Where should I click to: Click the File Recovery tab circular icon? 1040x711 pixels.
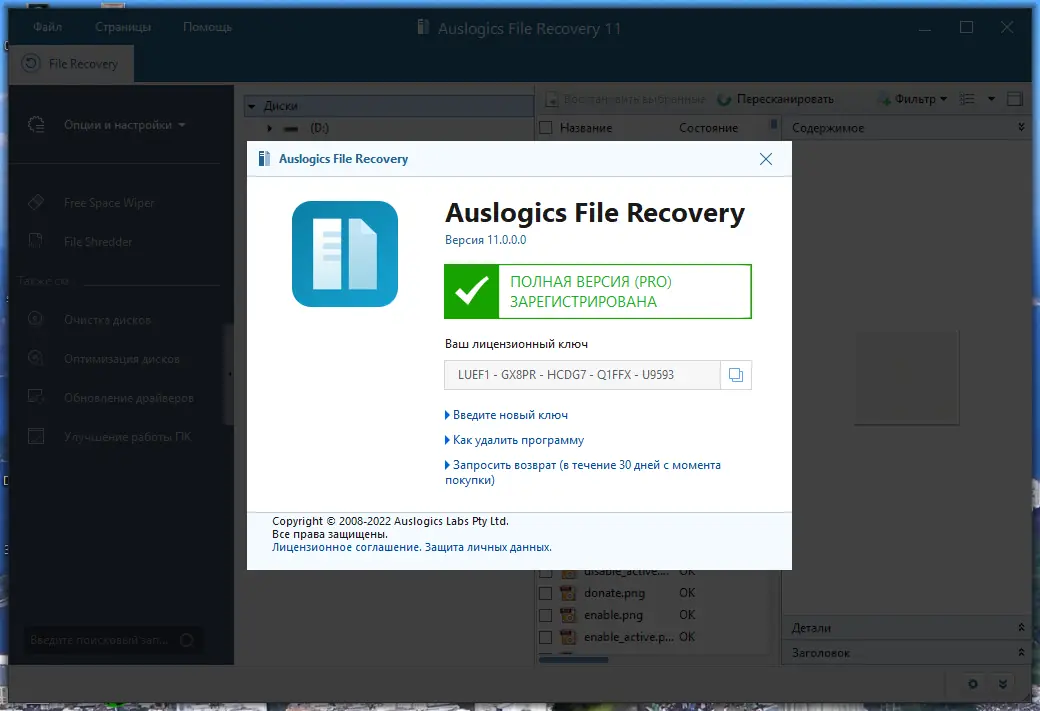31,64
